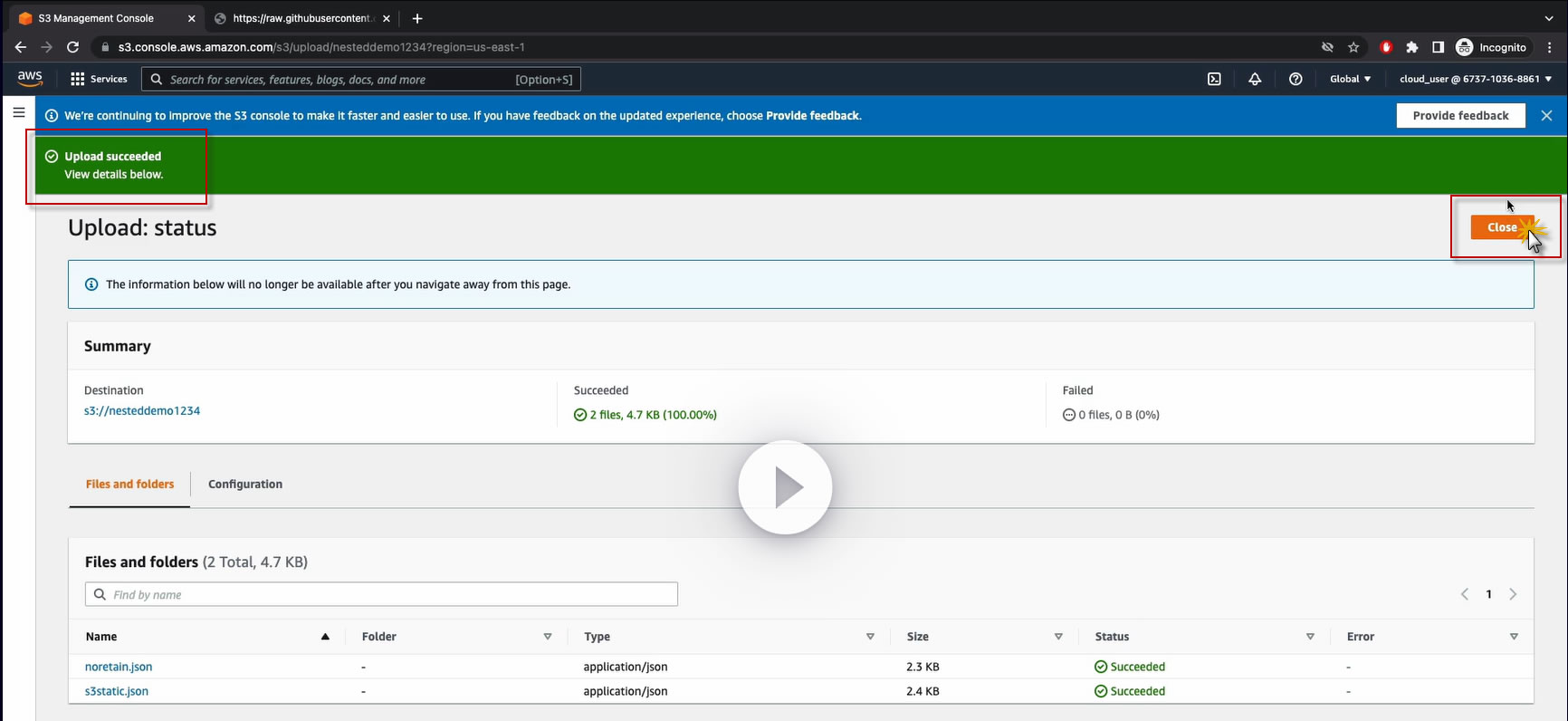The image size is (1568, 721).
Task: Switch to the Configuration tab
Action: pyautogui.click(x=245, y=484)
